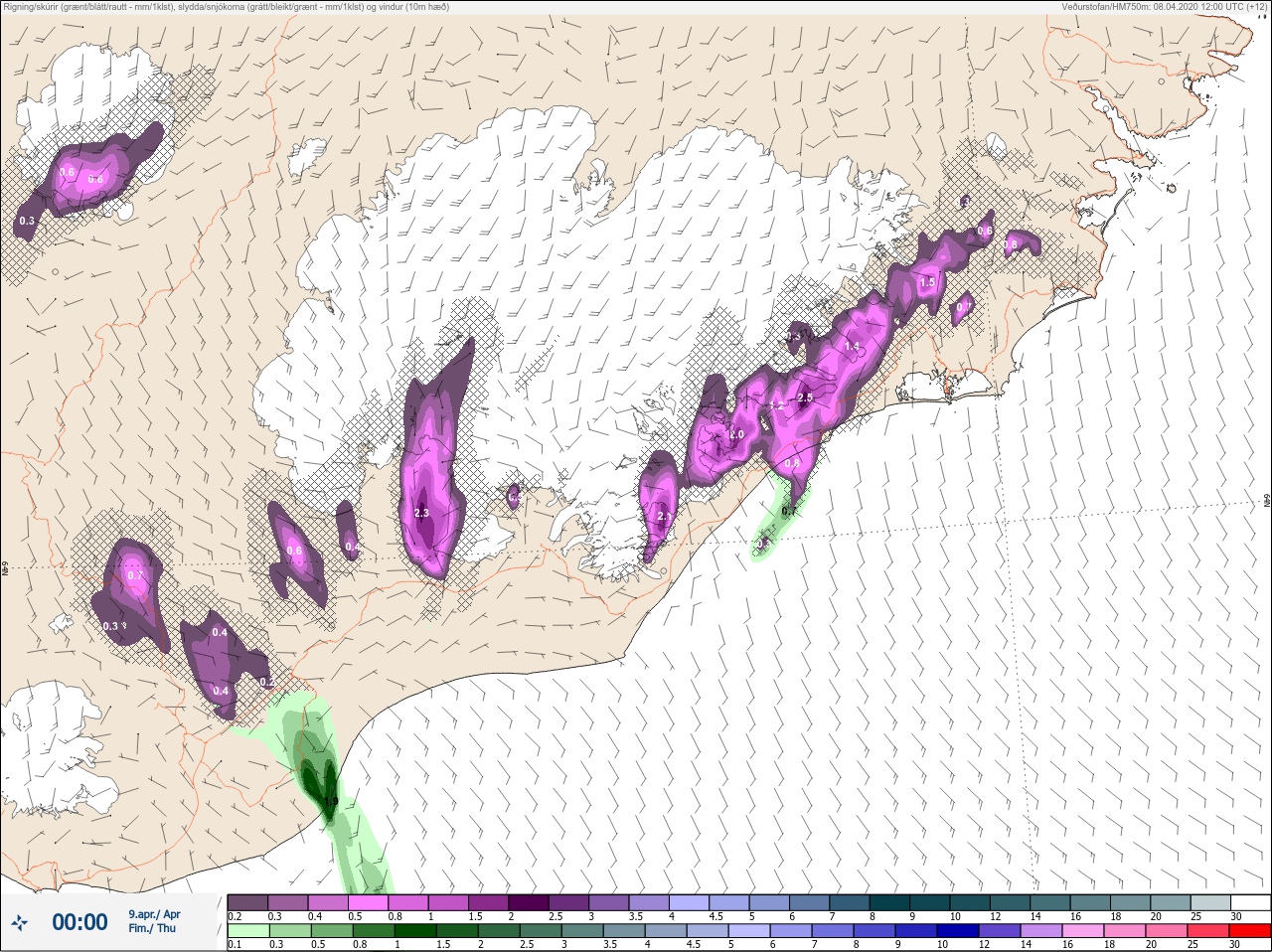1272x952 pixels.
Task: Select the first dull purple 0.2 snow swatch
Action: tap(247, 902)
